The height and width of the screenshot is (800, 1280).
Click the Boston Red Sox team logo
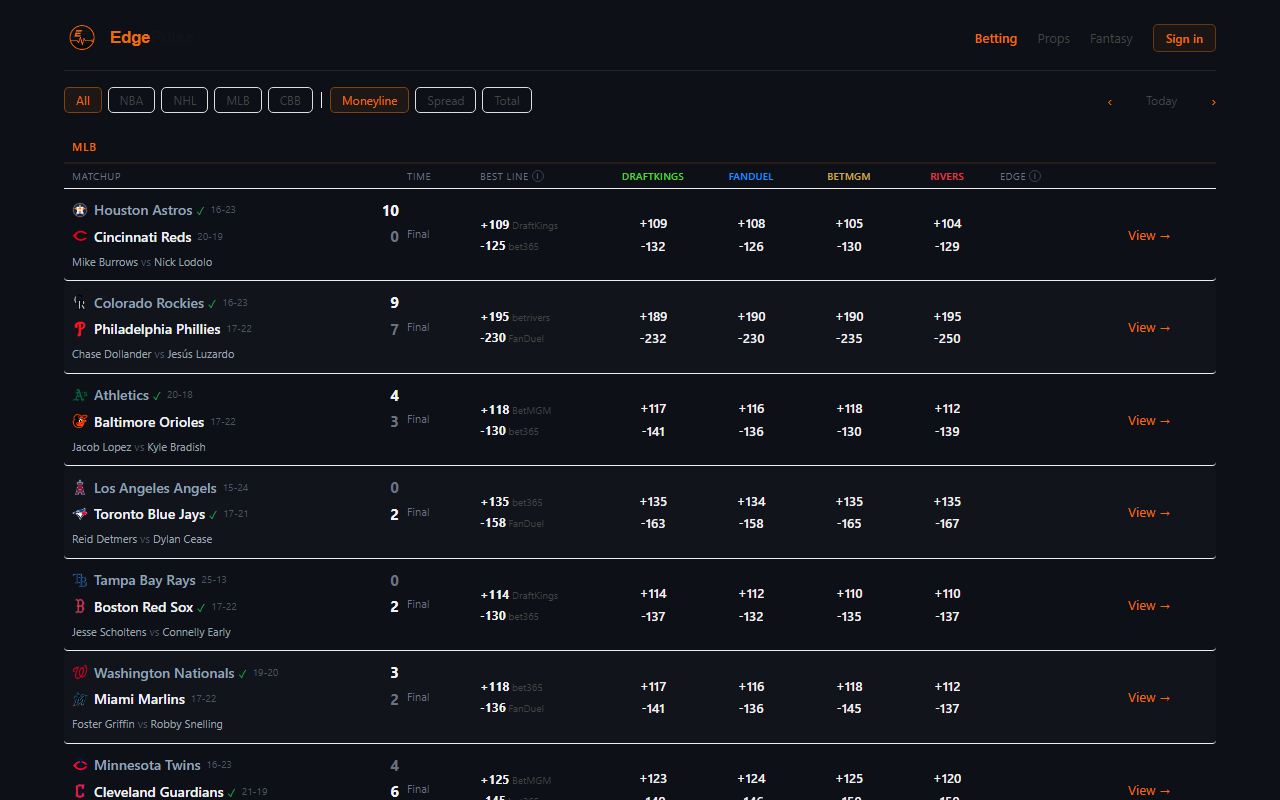point(80,607)
